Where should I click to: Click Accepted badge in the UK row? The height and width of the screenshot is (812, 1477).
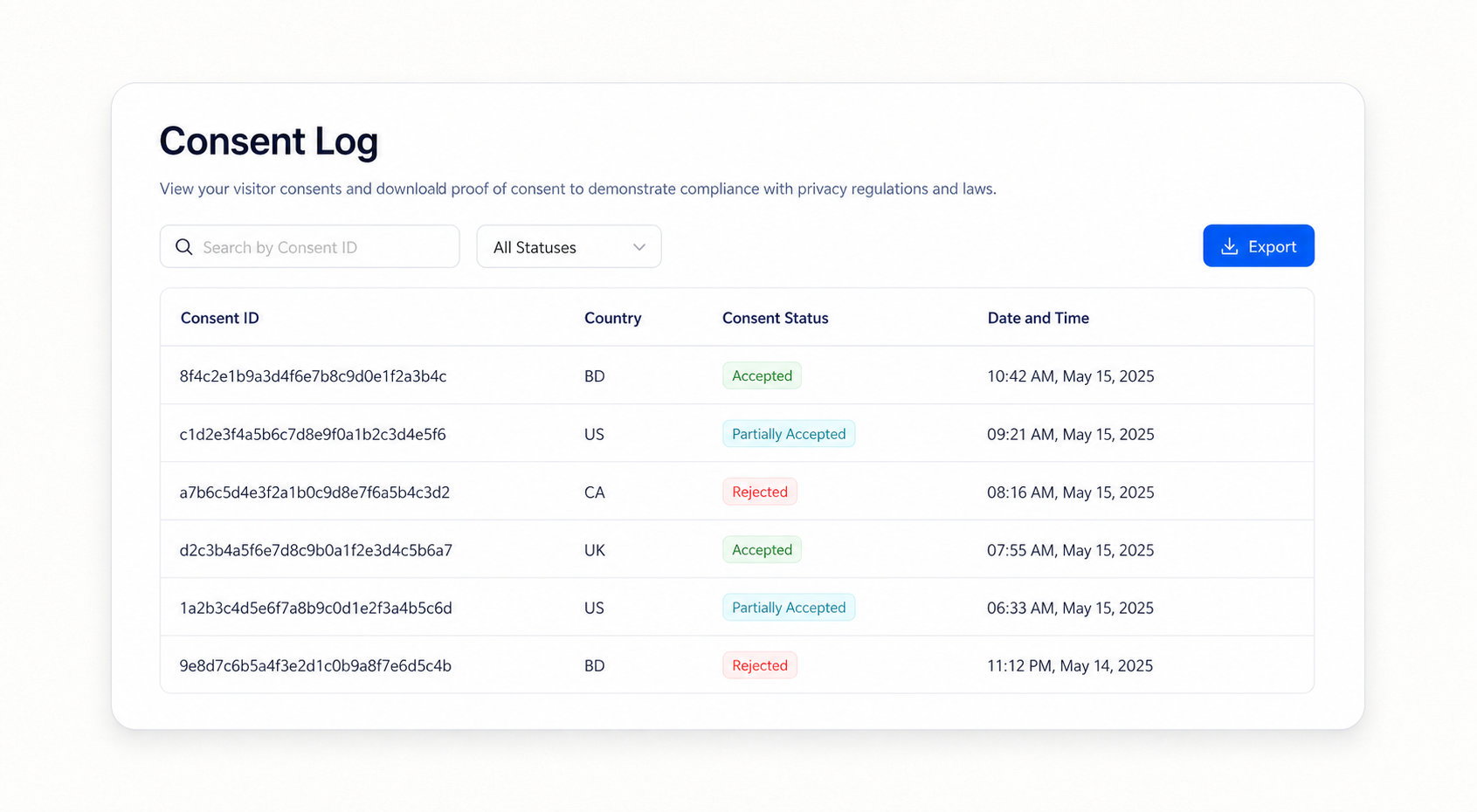coord(762,549)
